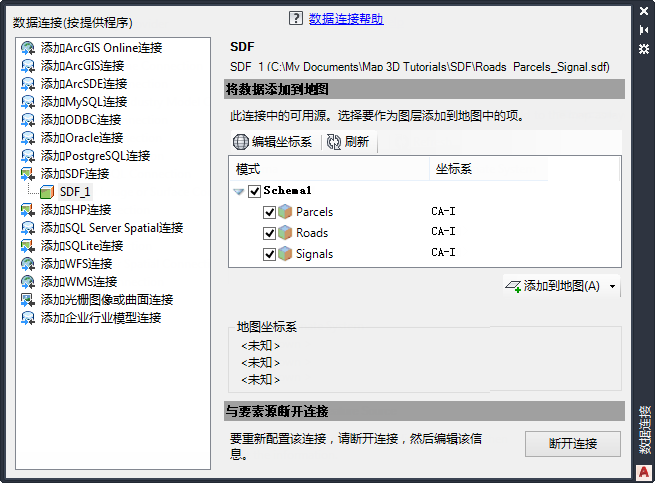Screen dimensions: 655x483
Task: Click the CA-I value for Parcels
Action: click(443, 211)
